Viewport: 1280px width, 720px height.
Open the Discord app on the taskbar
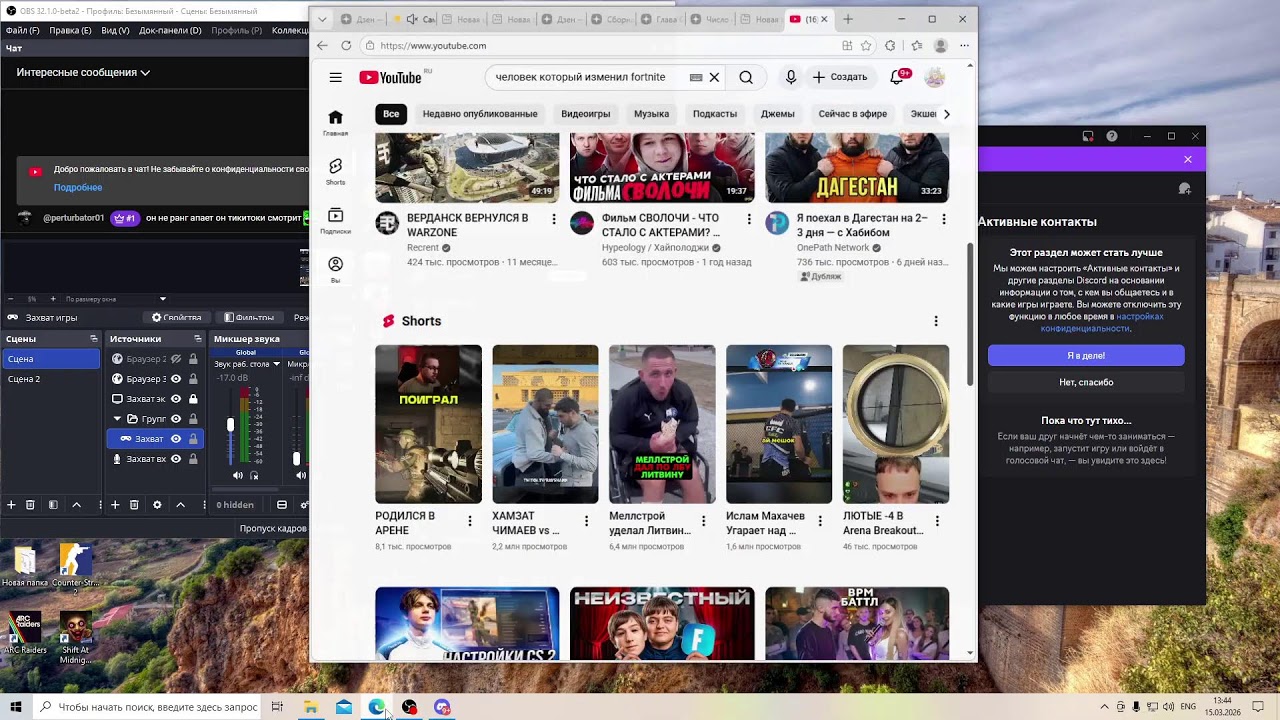442,707
